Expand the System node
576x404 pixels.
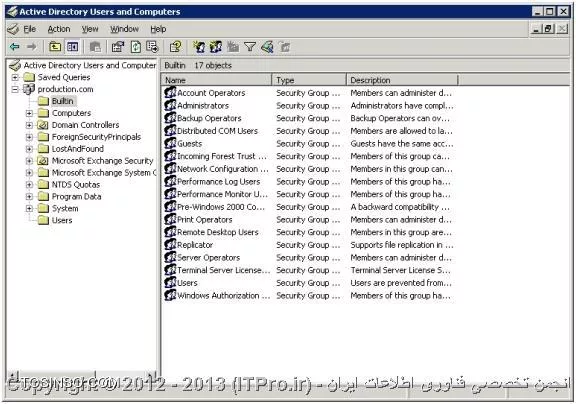29,209
